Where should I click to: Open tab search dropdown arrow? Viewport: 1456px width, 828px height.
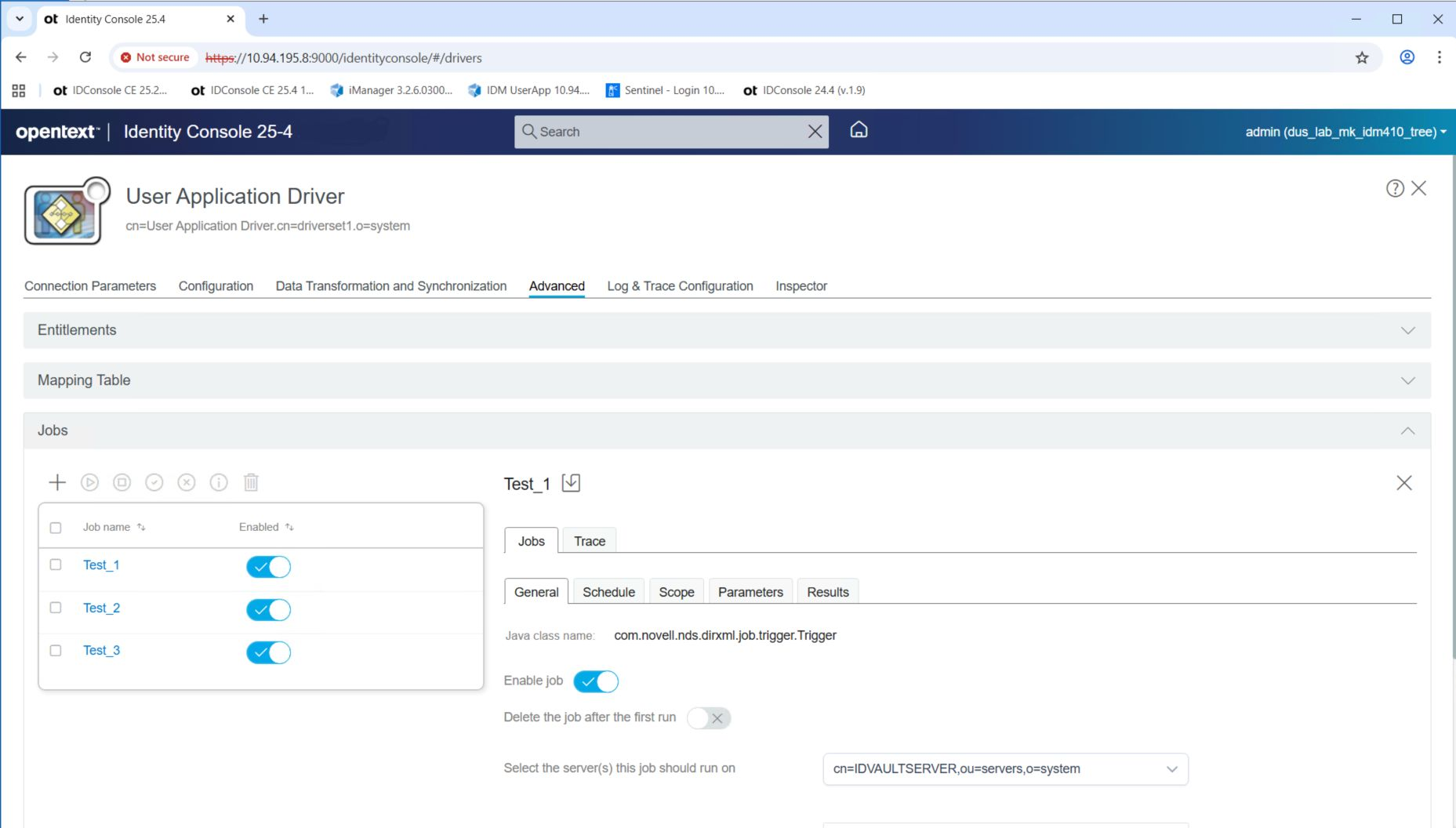(20, 19)
